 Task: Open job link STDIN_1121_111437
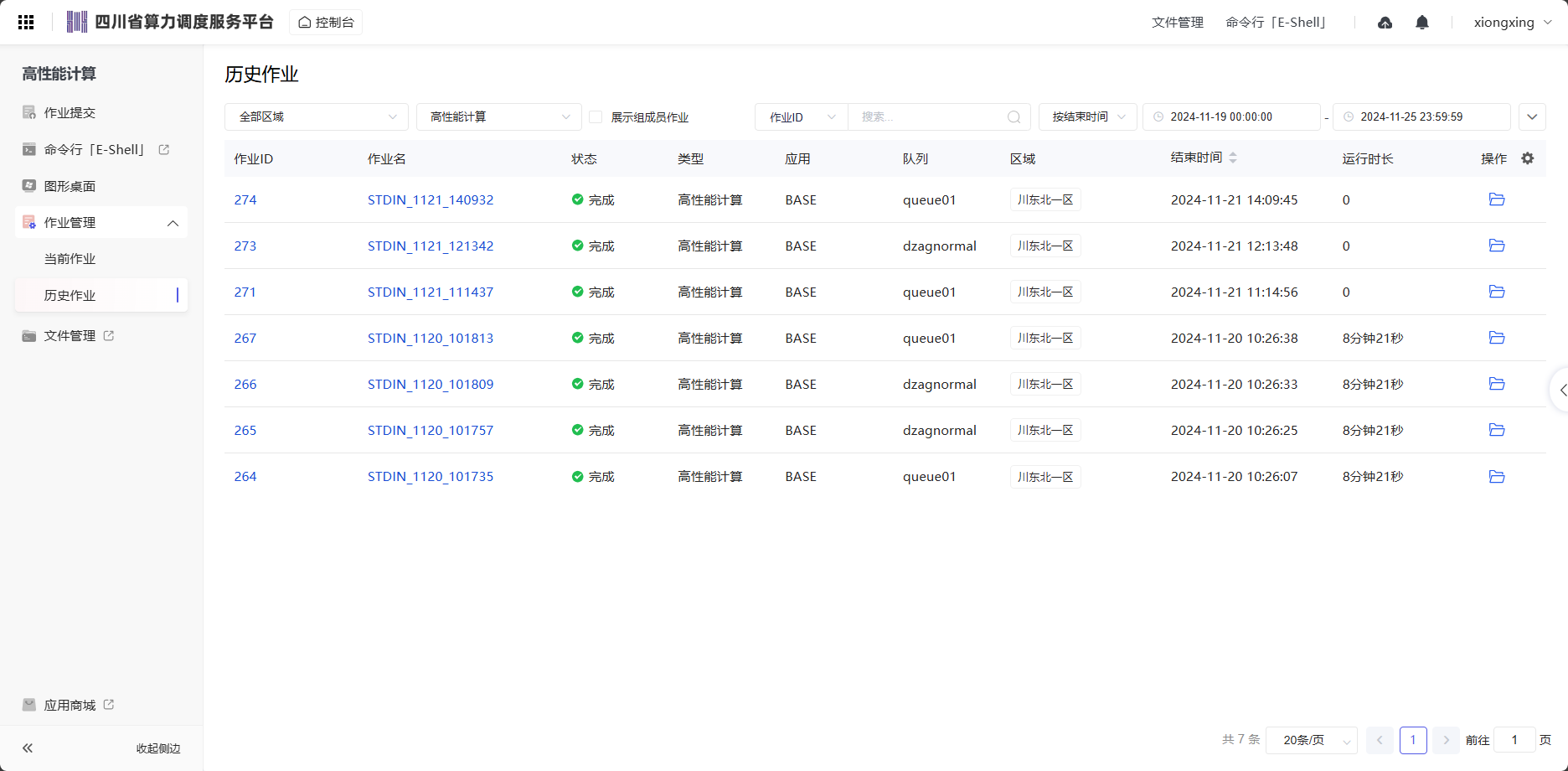coord(431,292)
